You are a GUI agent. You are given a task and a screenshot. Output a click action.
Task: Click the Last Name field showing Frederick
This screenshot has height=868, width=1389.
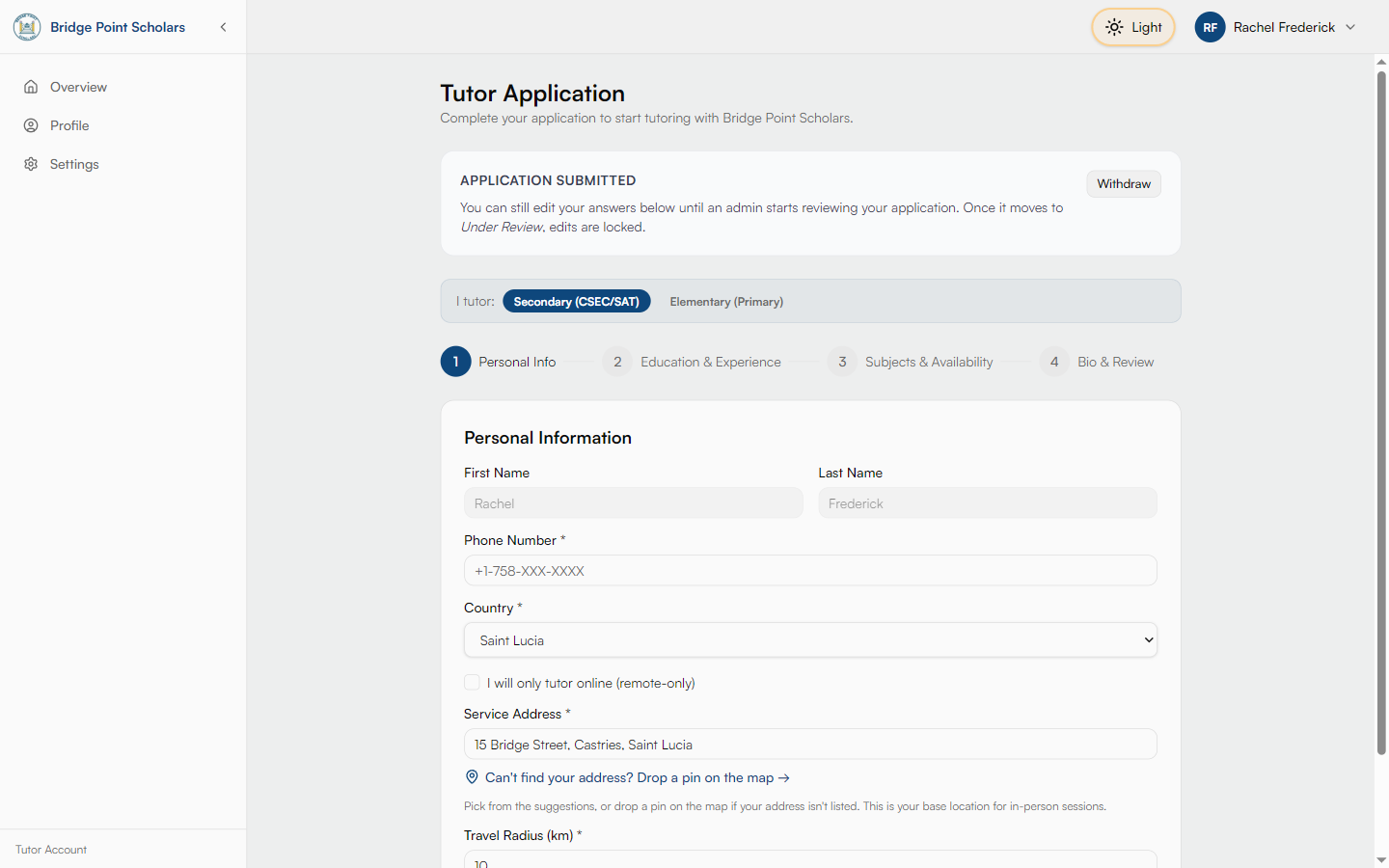[988, 502]
